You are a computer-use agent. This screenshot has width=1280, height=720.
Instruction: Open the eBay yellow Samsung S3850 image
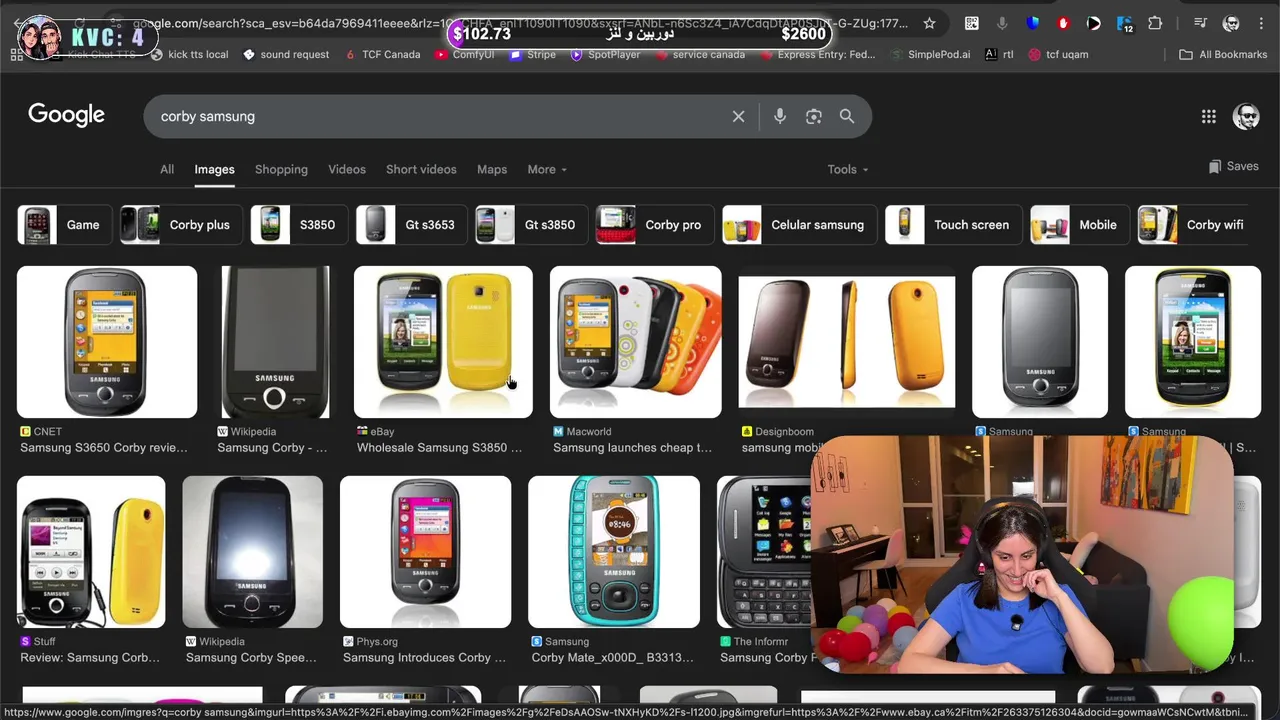(x=443, y=342)
